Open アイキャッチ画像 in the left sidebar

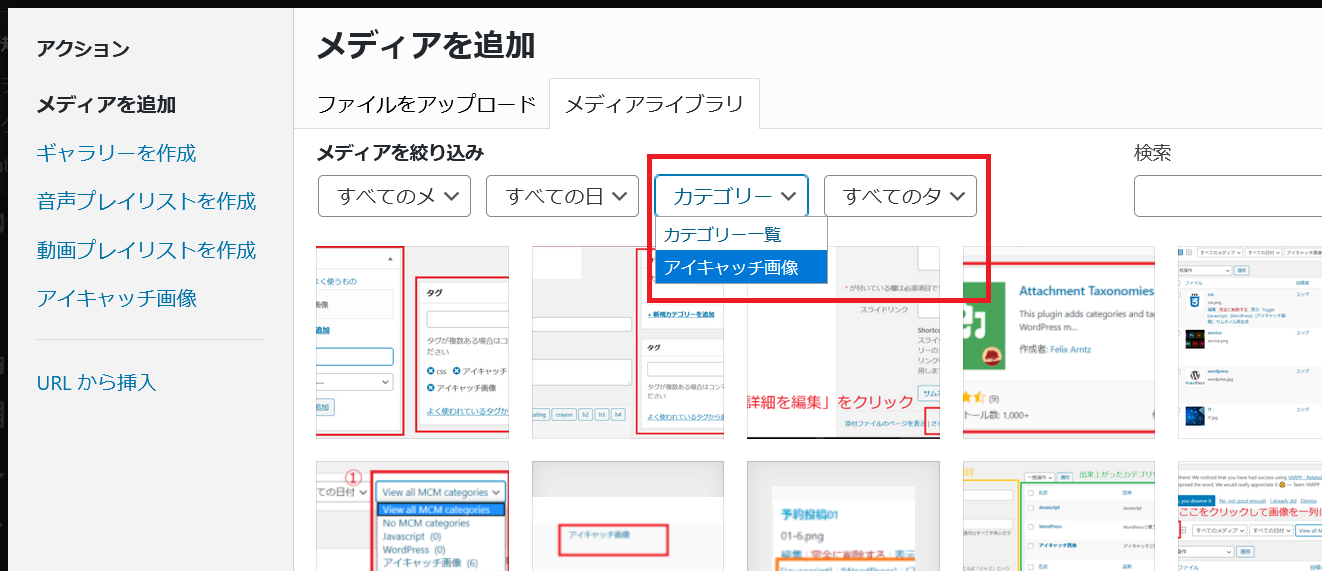click(x=116, y=298)
